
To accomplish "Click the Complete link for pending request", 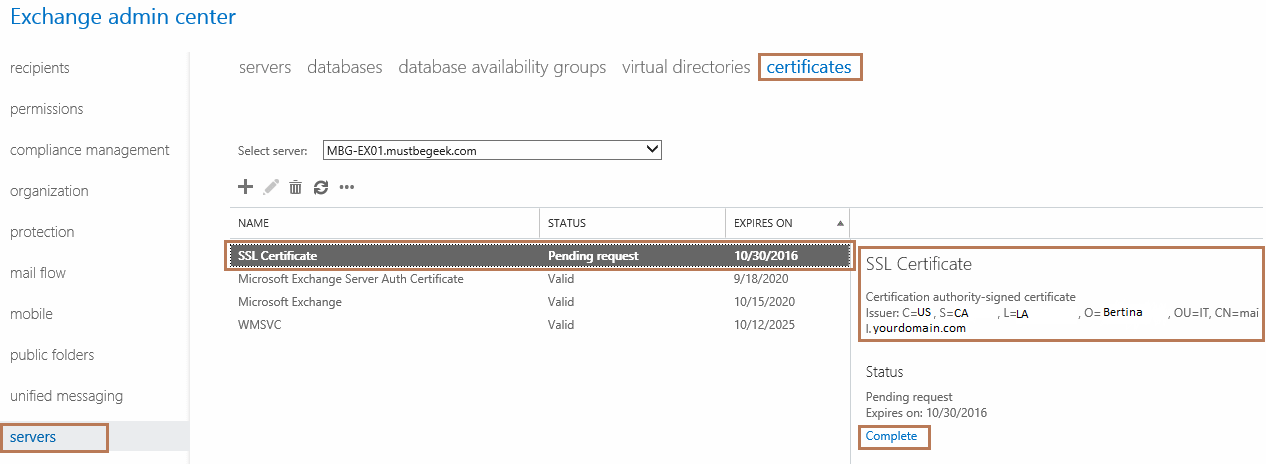I will click(x=891, y=436).
